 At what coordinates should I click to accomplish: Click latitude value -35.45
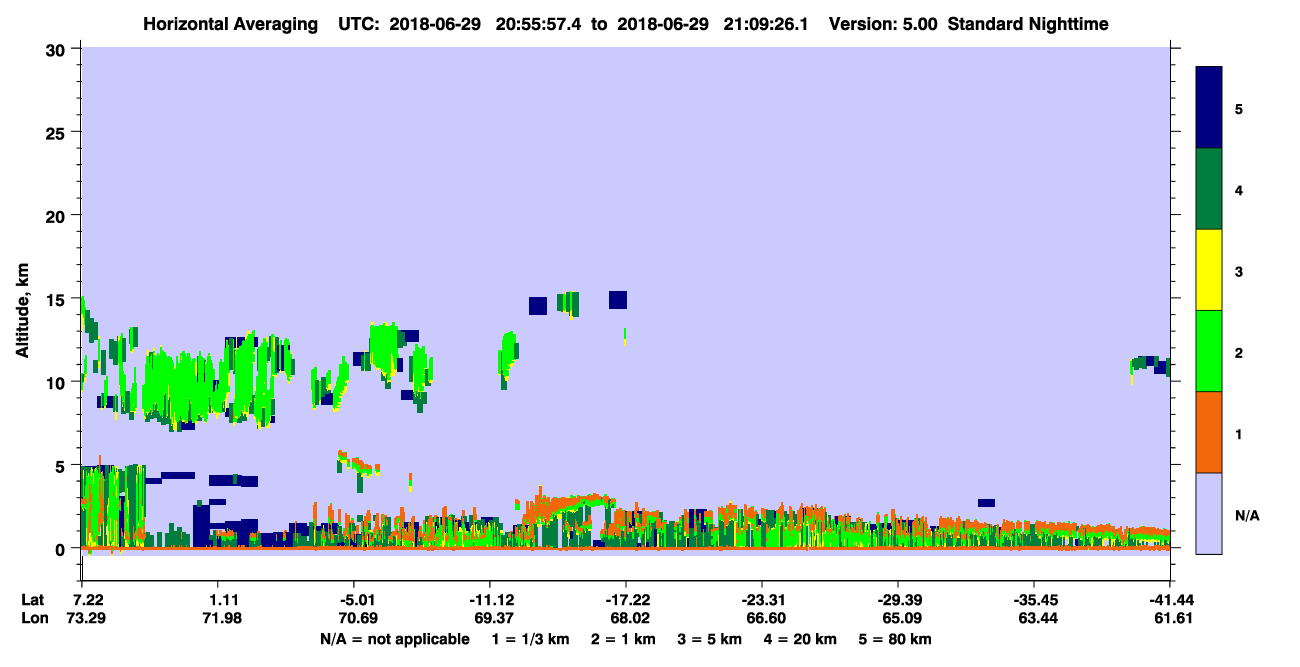click(x=1034, y=600)
